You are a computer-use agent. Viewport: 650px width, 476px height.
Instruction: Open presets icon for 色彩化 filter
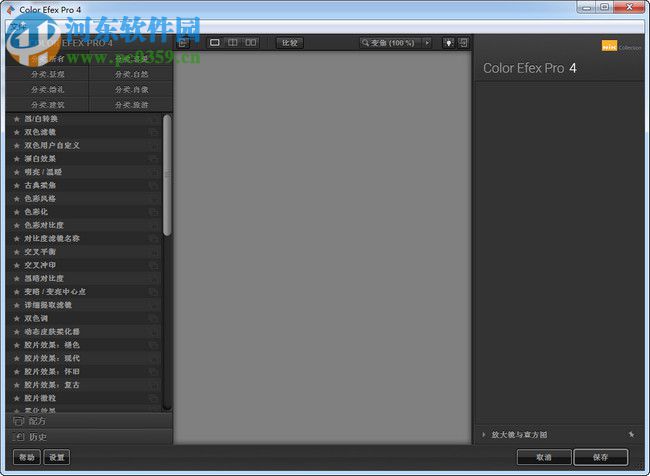click(x=154, y=212)
